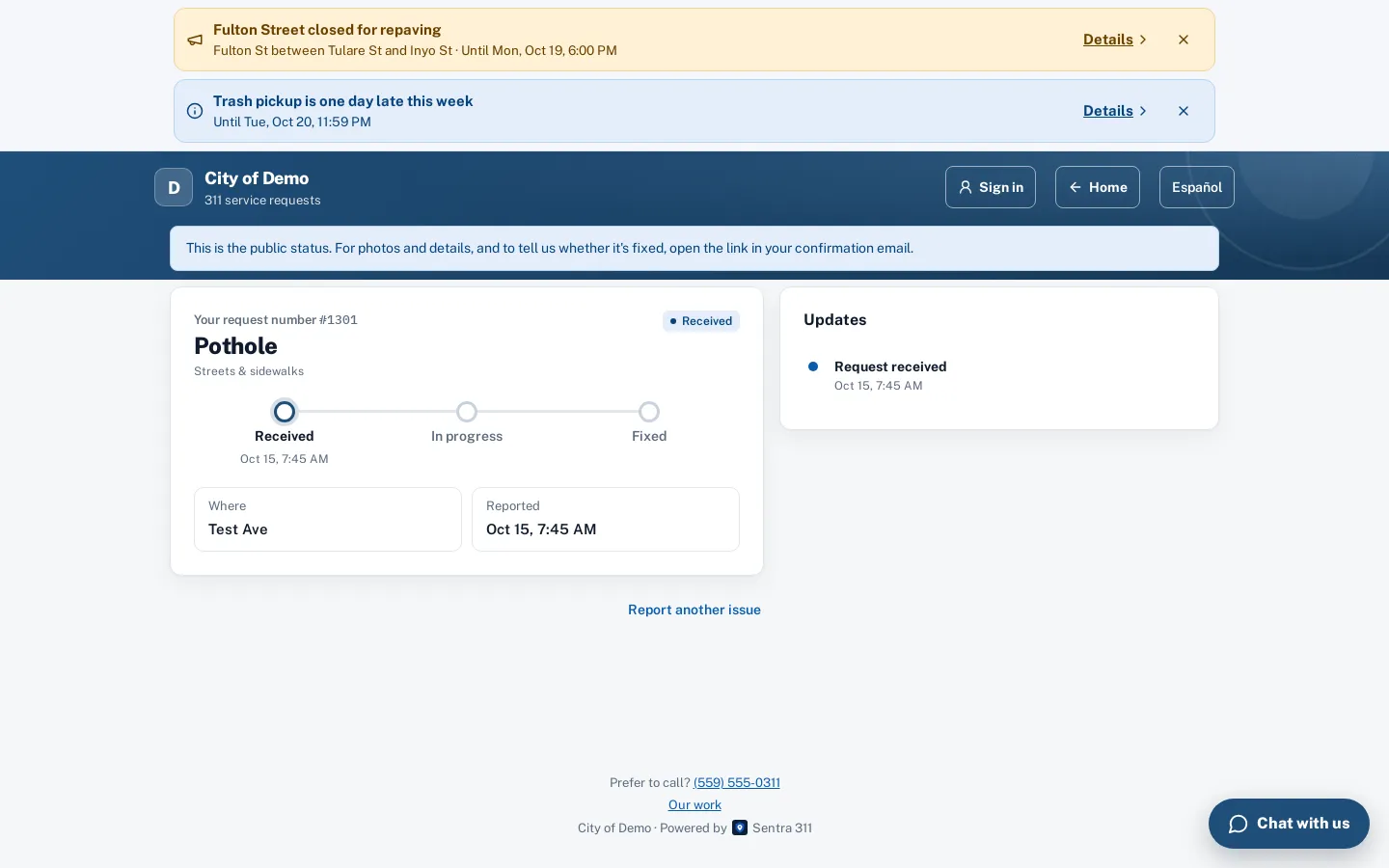Click the Sign in button

pyautogui.click(x=991, y=187)
